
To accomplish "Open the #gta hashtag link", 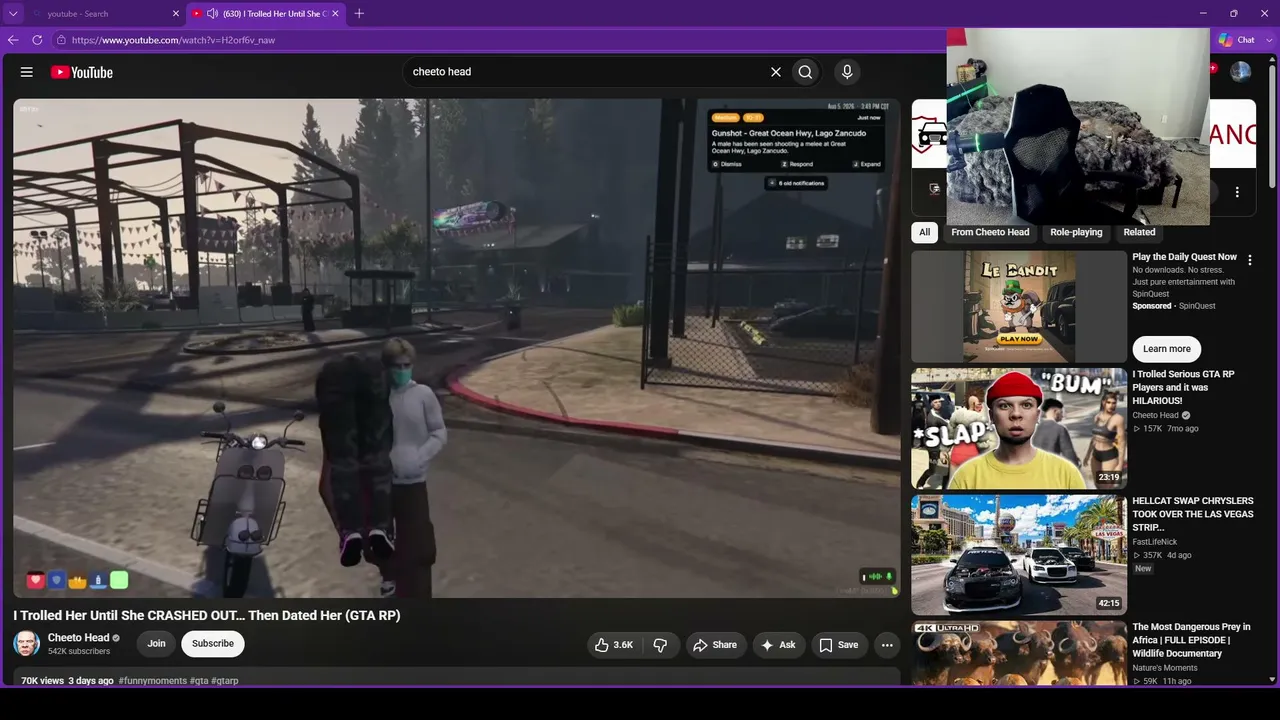I will [200, 681].
